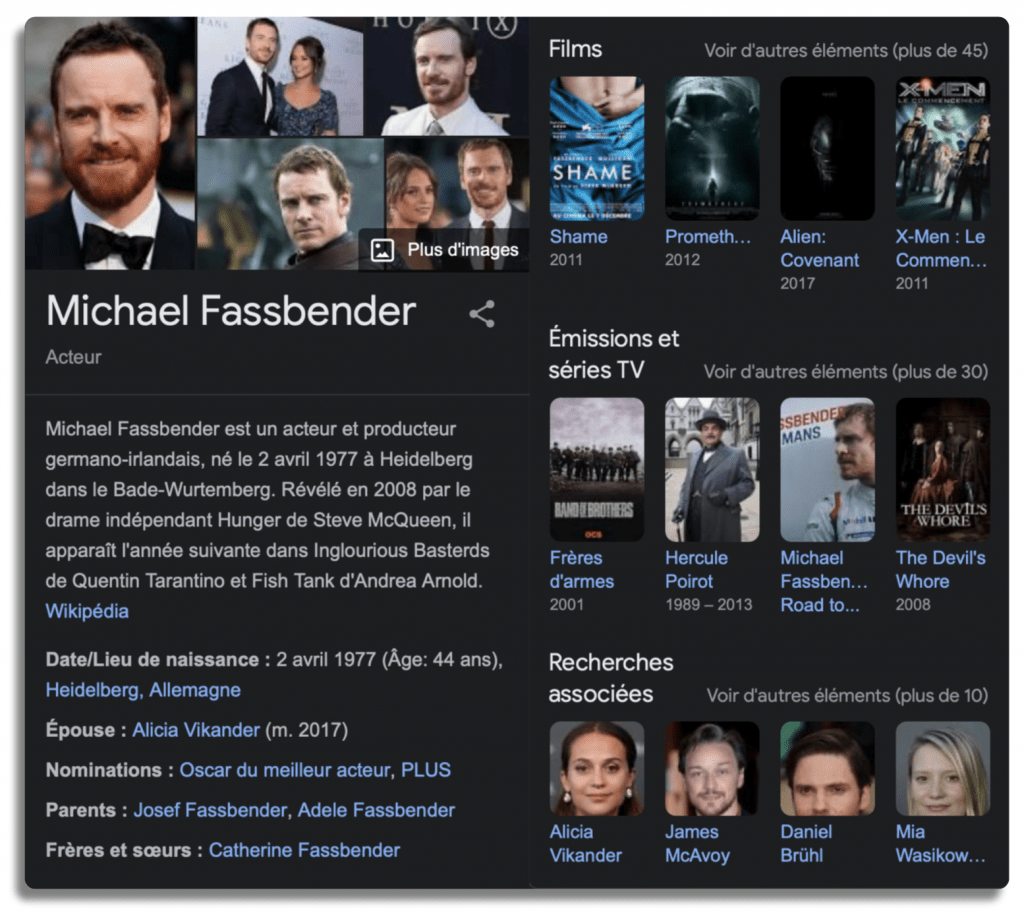This screenshot has width=1024, height=915.
Task: Open Oscar du meilleur acteur nomination link
Action: pyautogui.click(x=285, y=770)
